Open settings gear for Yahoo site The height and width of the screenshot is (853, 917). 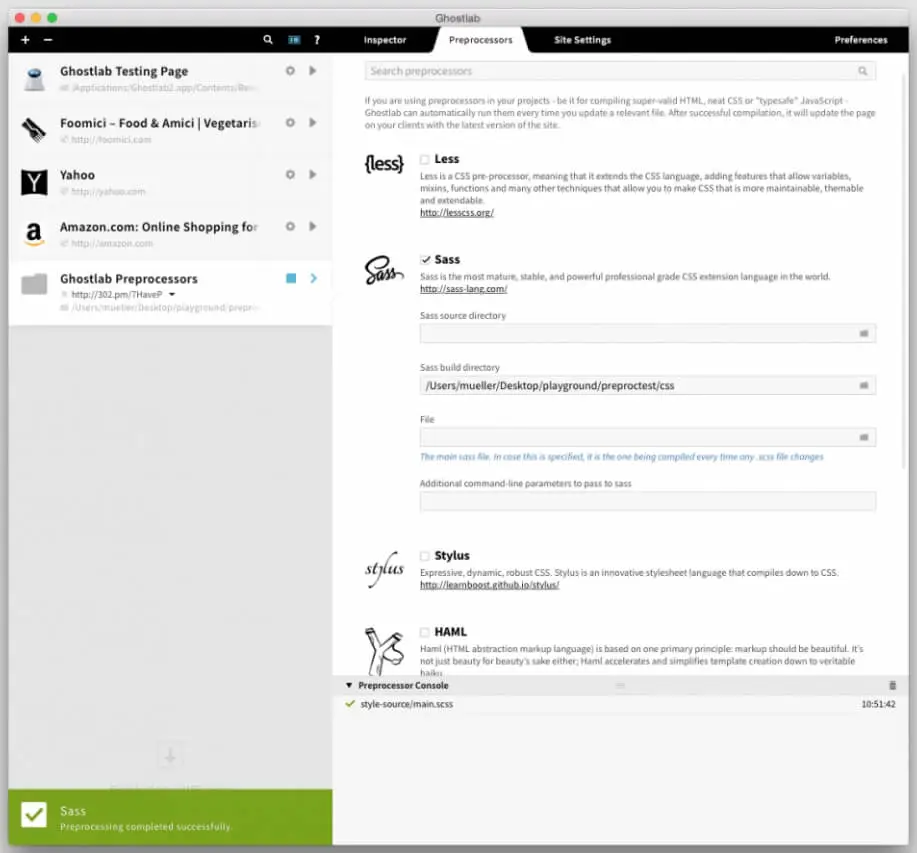click(290, 175)
